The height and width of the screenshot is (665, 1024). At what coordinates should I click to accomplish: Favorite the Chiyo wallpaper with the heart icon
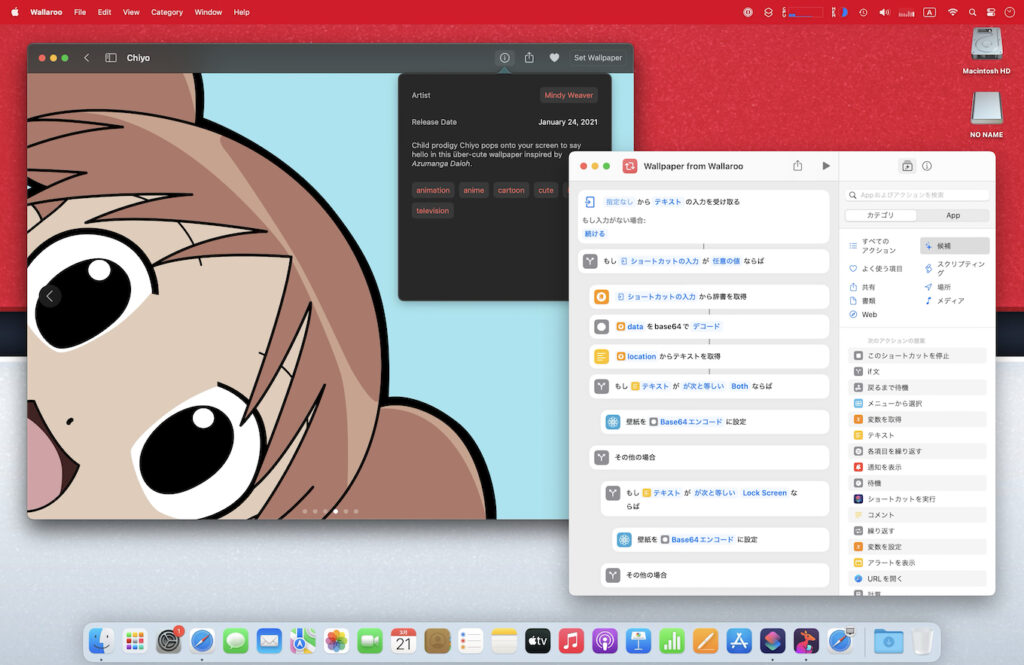[x=555, y=58]
